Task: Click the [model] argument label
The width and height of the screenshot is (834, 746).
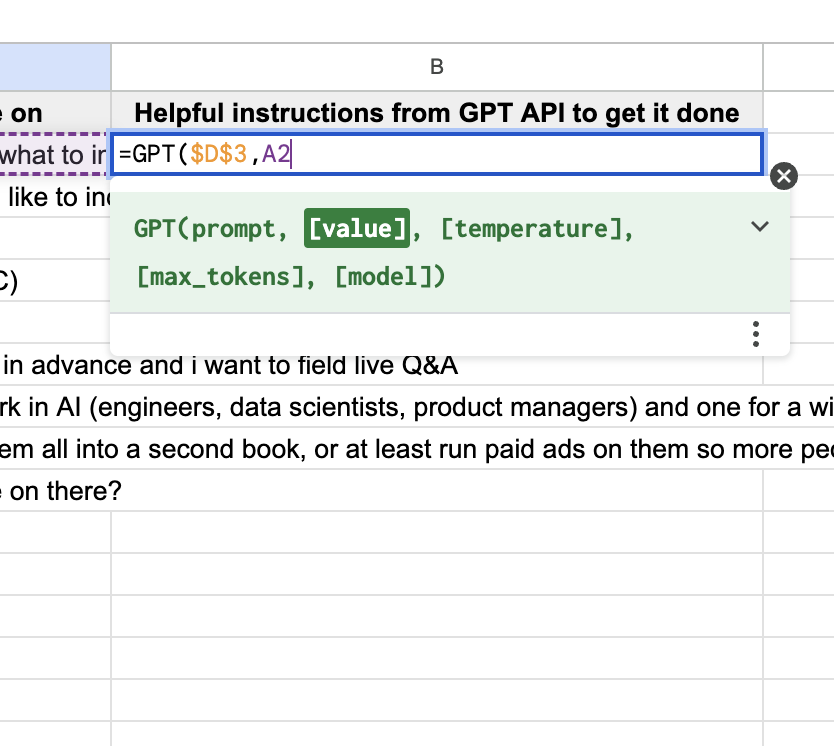Action: point(390,276)
